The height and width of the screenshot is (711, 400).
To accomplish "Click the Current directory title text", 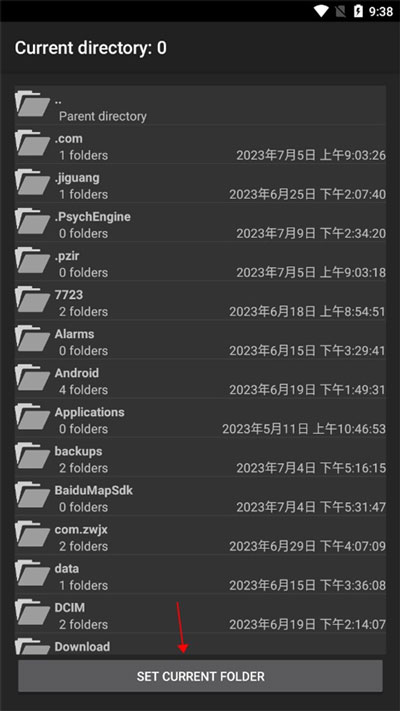I will [x=91, y=48].
